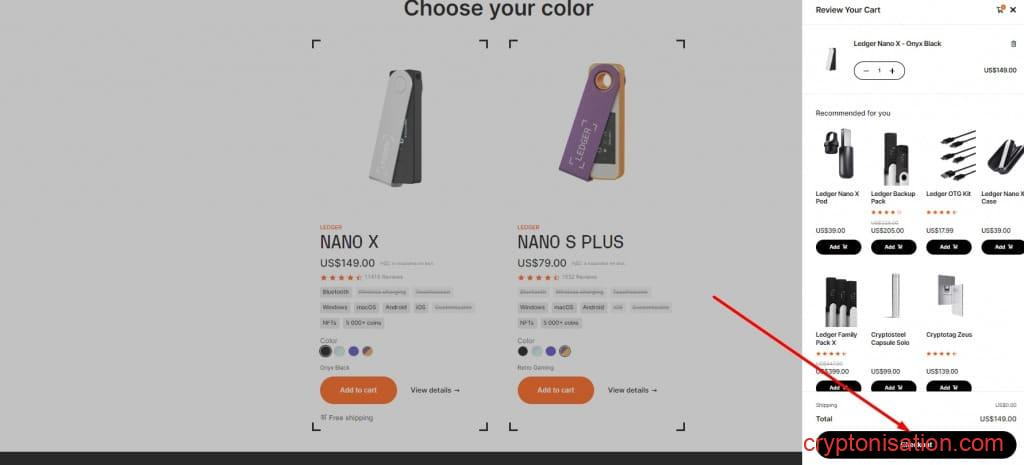
Task: Select Onyx Black color for Nano X
Action: tap(325, 351)
